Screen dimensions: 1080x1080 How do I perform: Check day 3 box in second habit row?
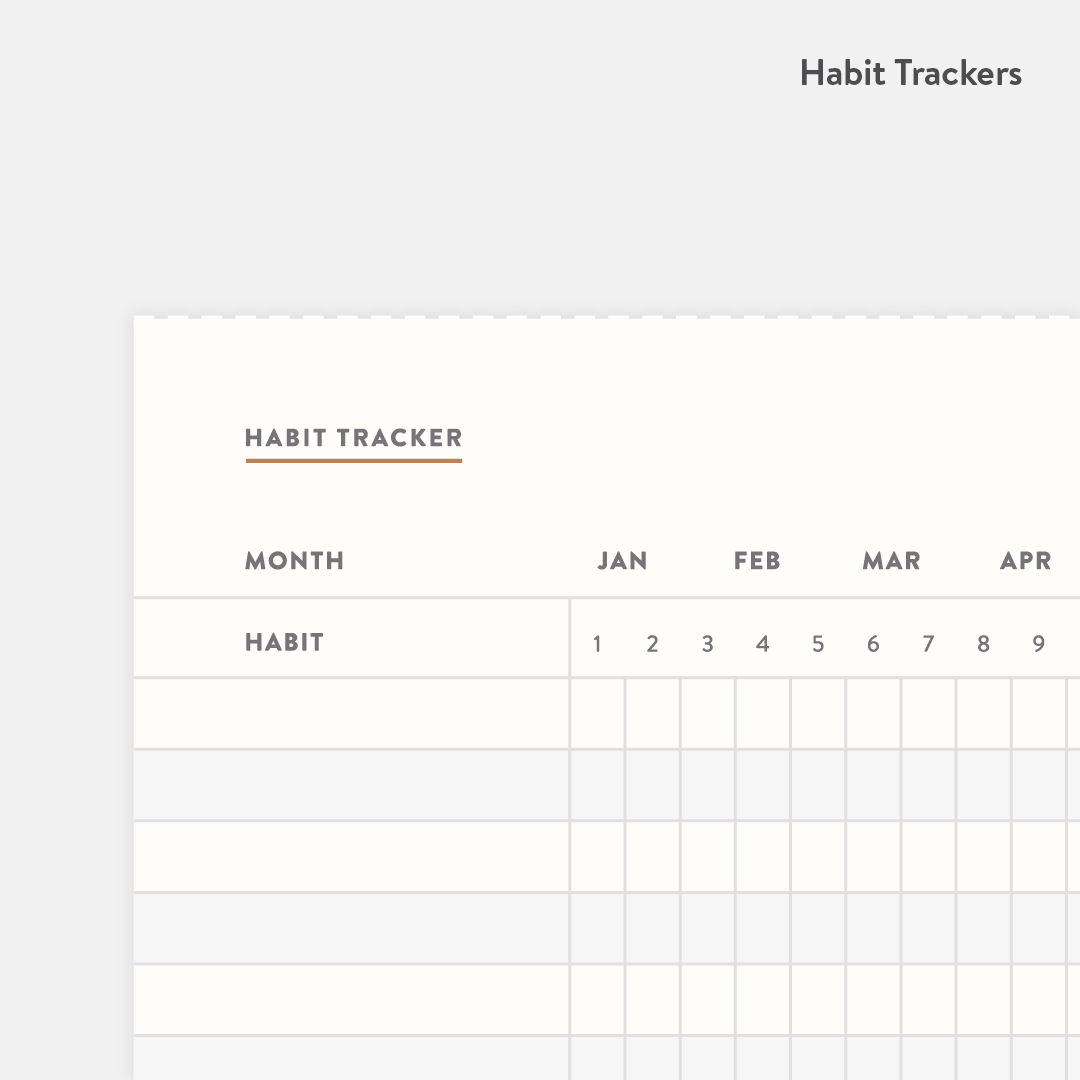pyautogui.click(x=708, y=785)
